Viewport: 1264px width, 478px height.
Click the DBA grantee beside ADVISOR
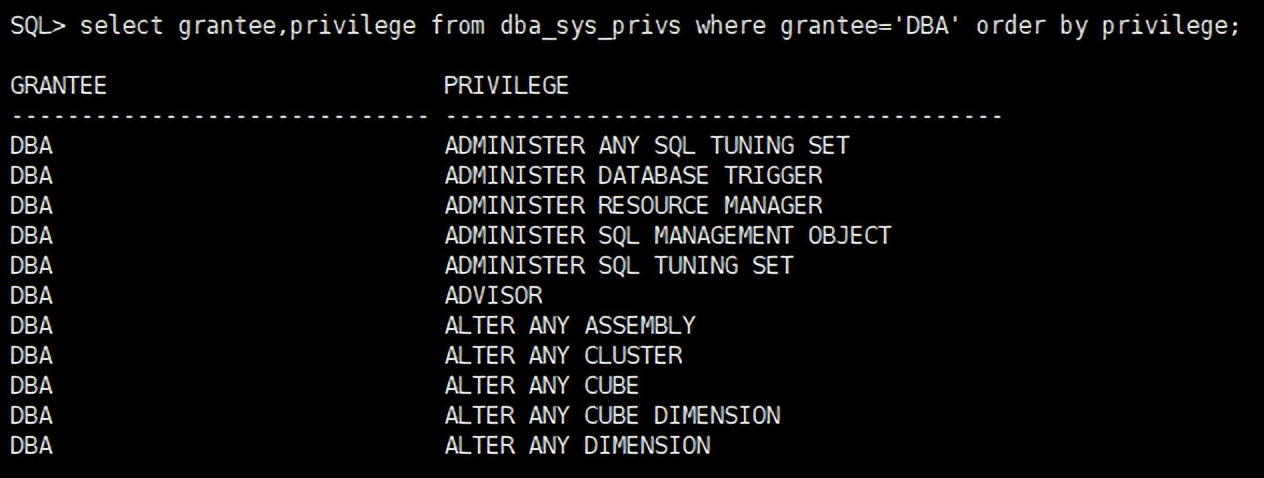point(31,296)
